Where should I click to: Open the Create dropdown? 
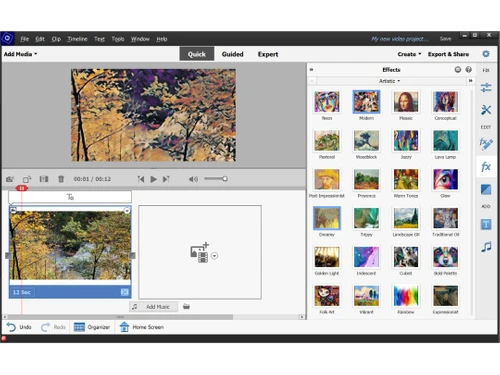pos(409,54)
